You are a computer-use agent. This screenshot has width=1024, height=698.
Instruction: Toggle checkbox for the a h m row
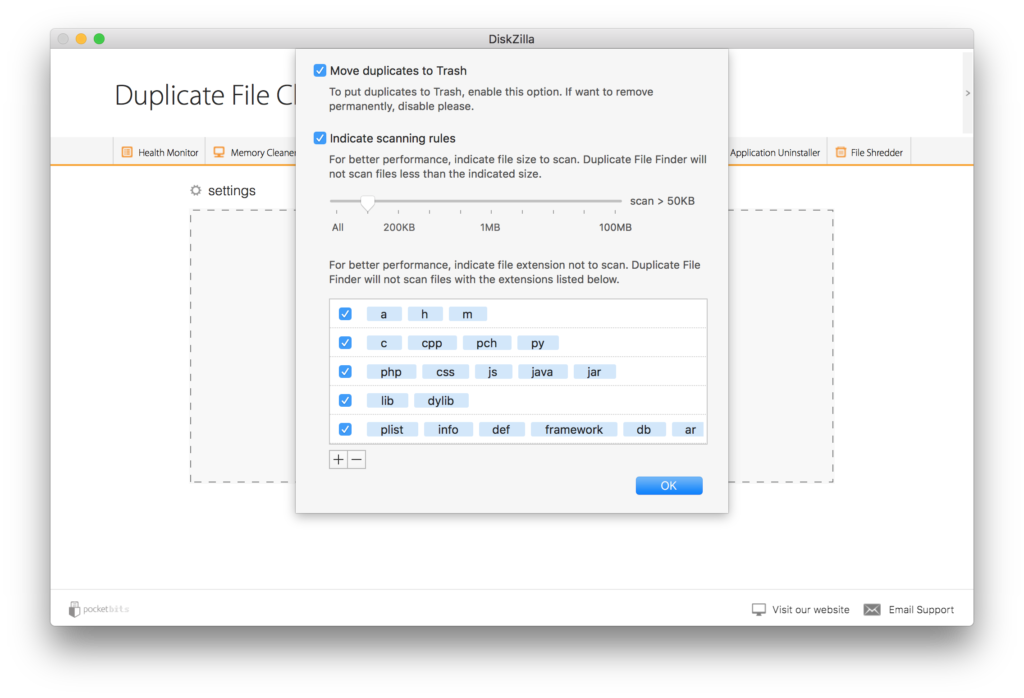click(345, 314)
